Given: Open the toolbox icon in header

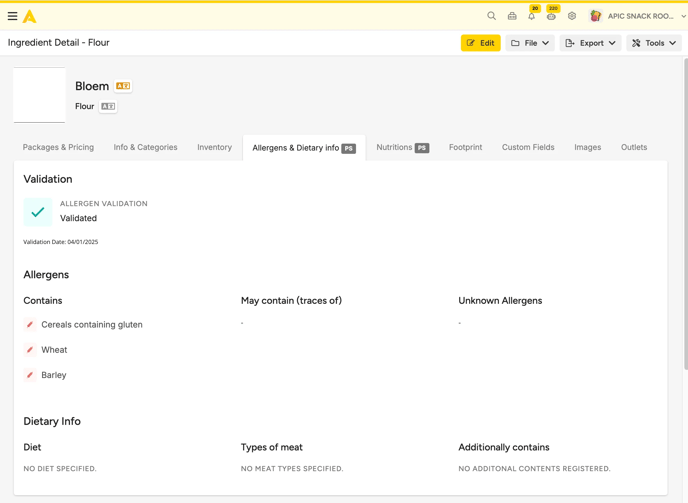Looking at the screenshot, I should point(512,16).
